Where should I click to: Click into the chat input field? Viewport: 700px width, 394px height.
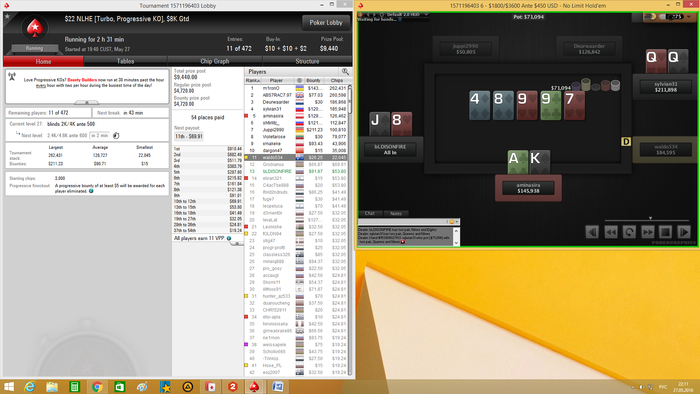[402, 221]
